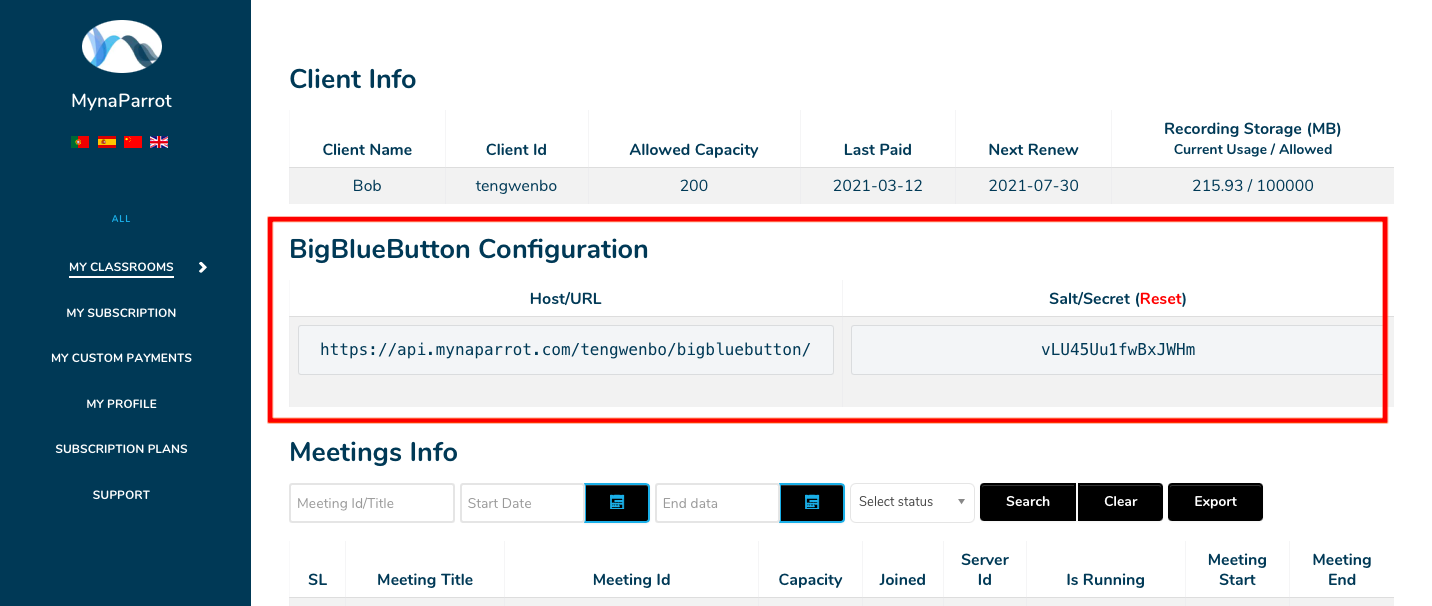Screen dimensions: 1432x606
Task: Select the ALL filter in sidebar
Action: pos(121,219)
